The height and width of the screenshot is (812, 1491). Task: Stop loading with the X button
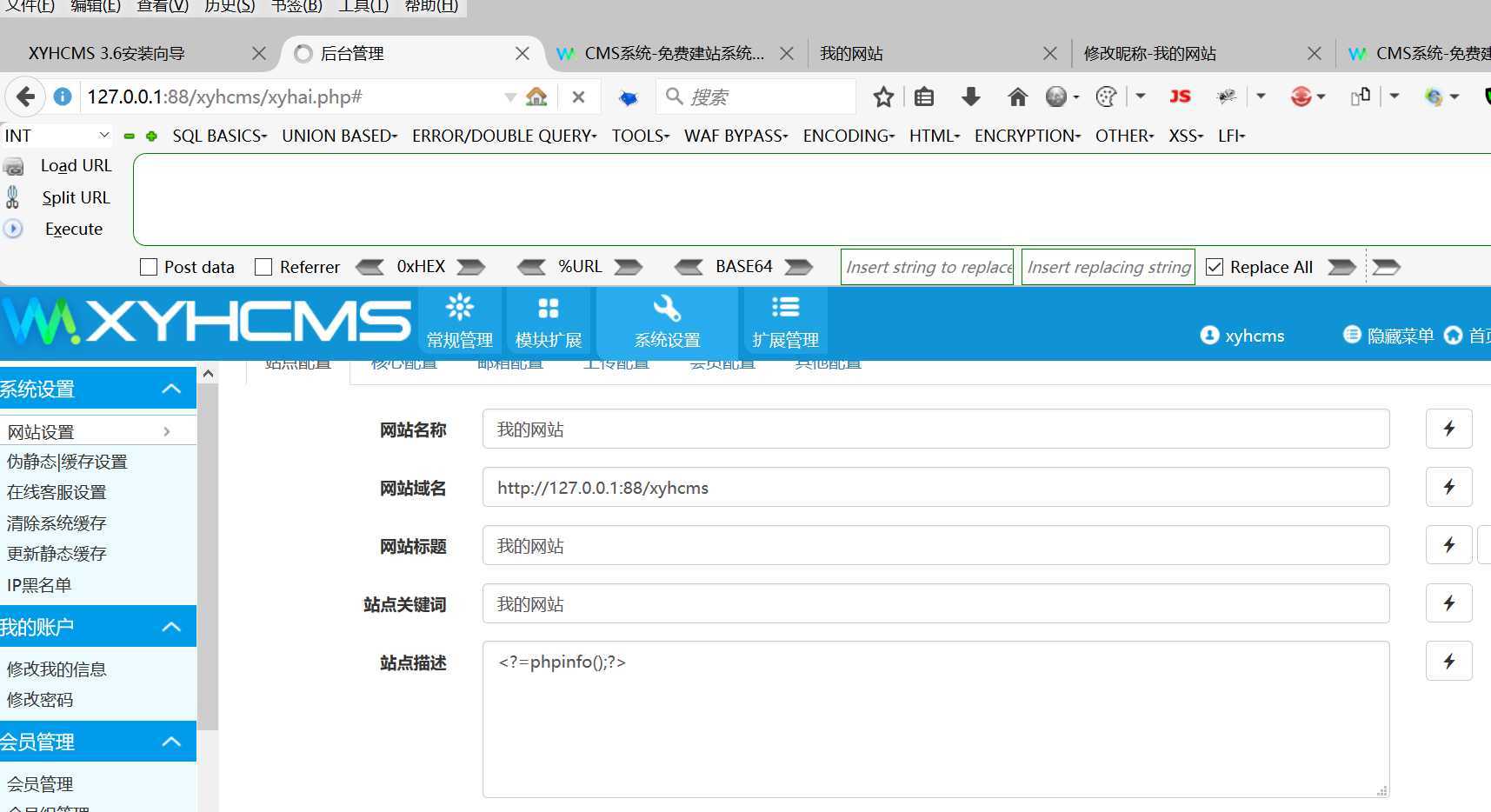pyautogui.click(x=578, y=97)
